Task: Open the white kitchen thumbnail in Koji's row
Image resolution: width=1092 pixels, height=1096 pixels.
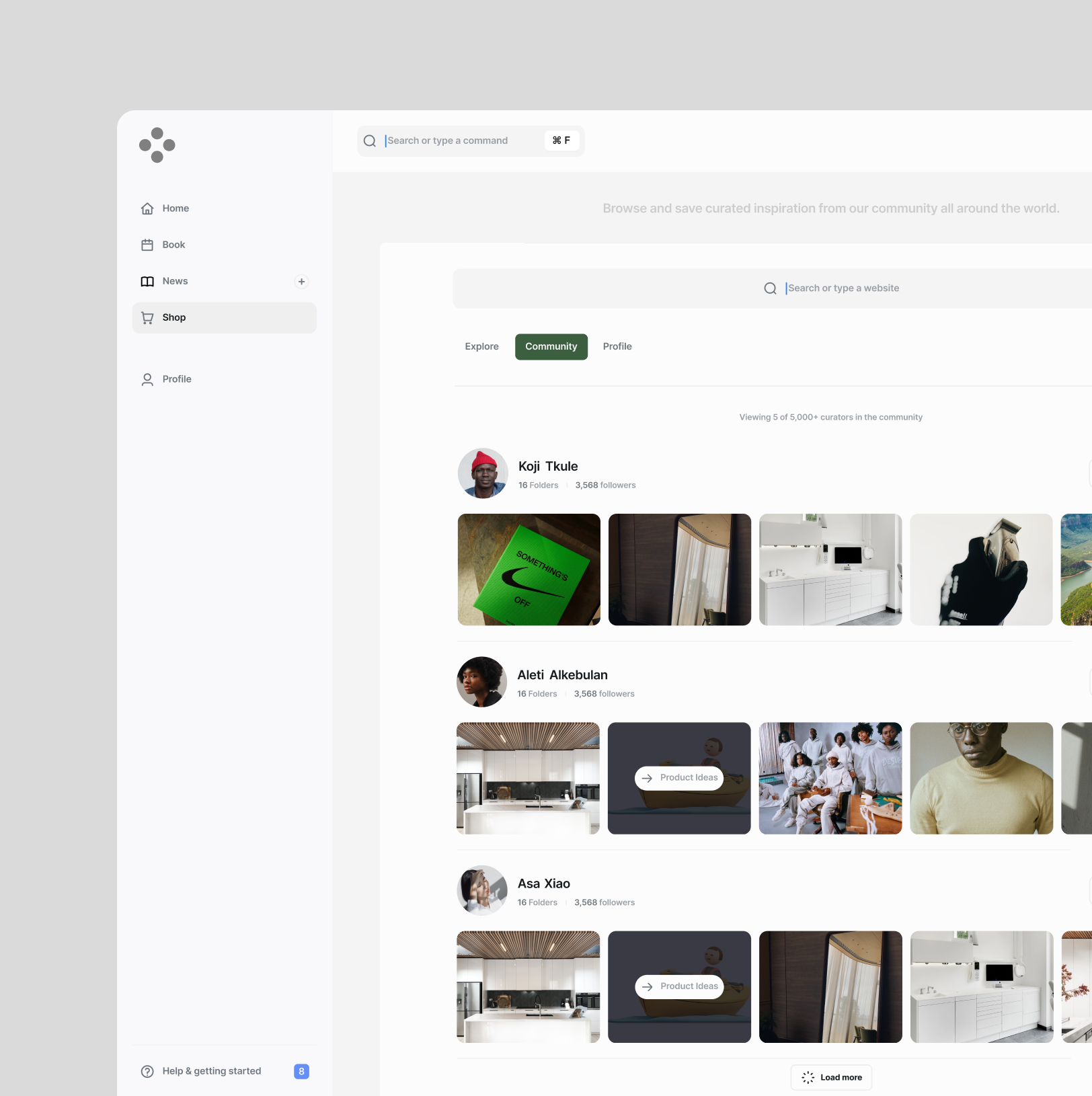Action: coord(830,570)
